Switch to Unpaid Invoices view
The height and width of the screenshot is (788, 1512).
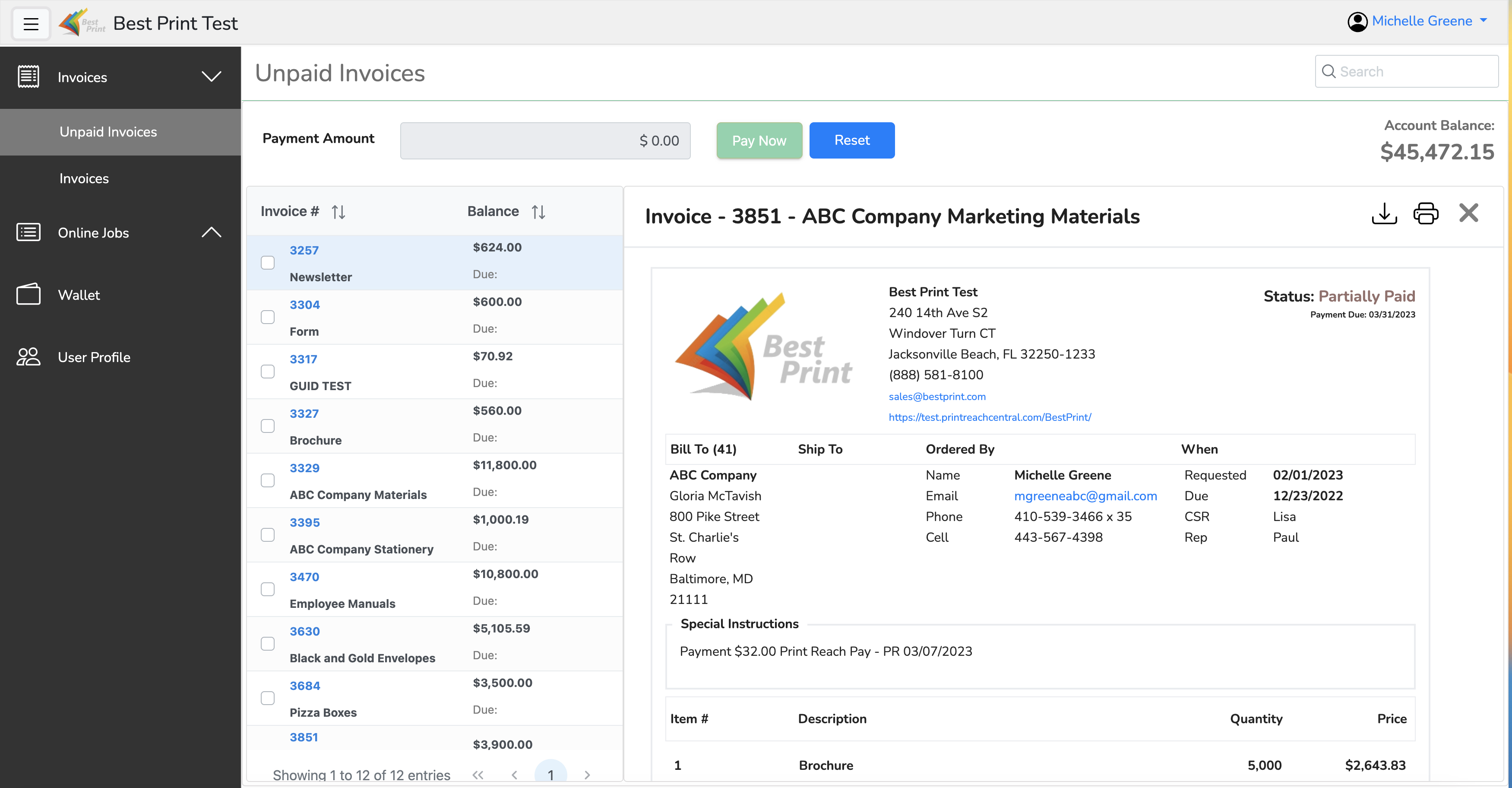[x=108, y=131]
